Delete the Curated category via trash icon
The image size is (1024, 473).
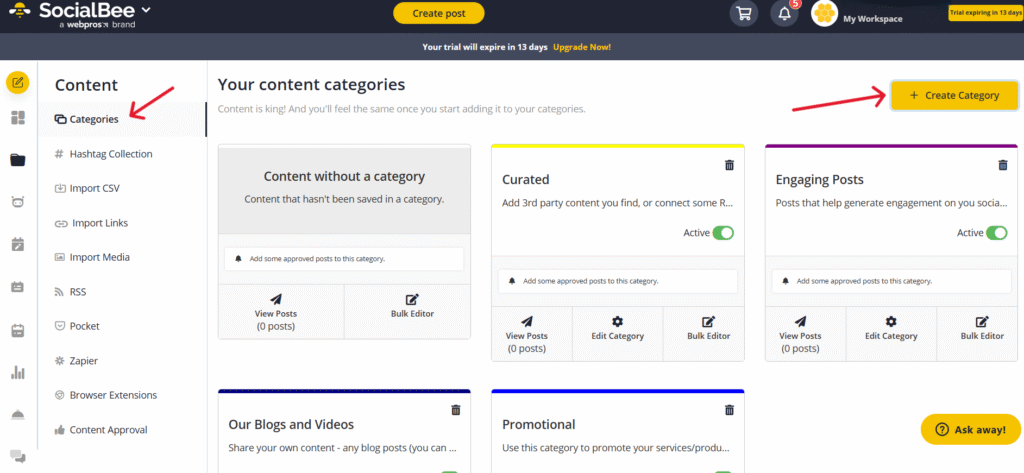tap(729, 165)
